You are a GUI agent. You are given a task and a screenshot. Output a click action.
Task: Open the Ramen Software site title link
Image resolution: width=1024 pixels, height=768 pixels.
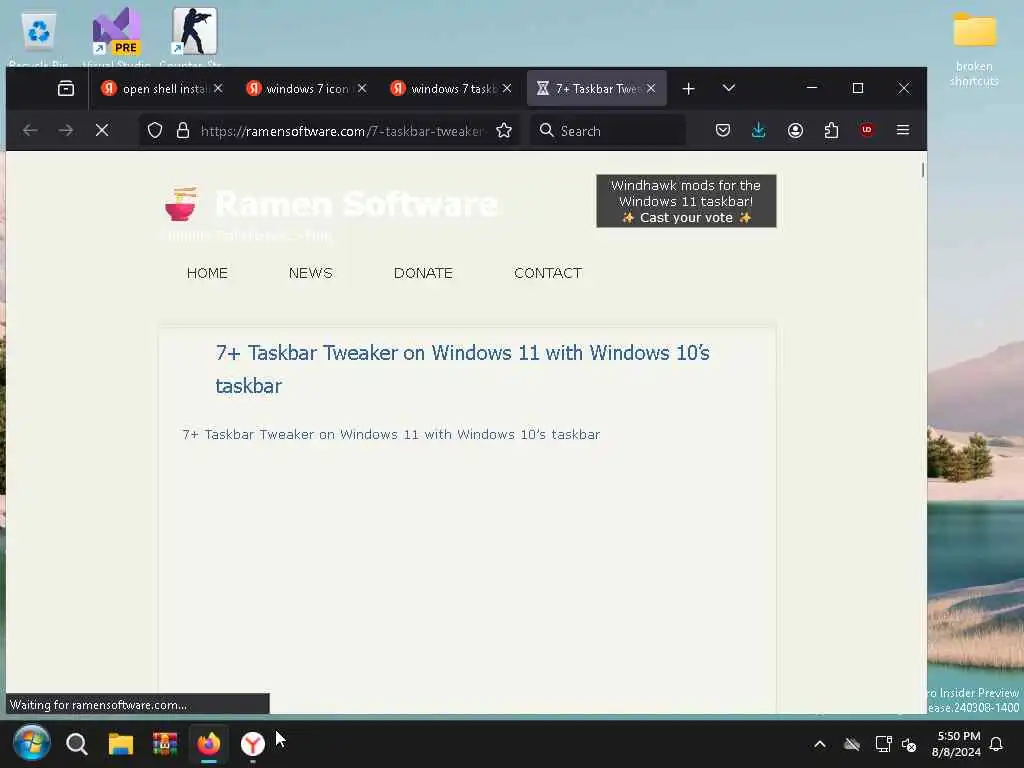click(357, 204)
